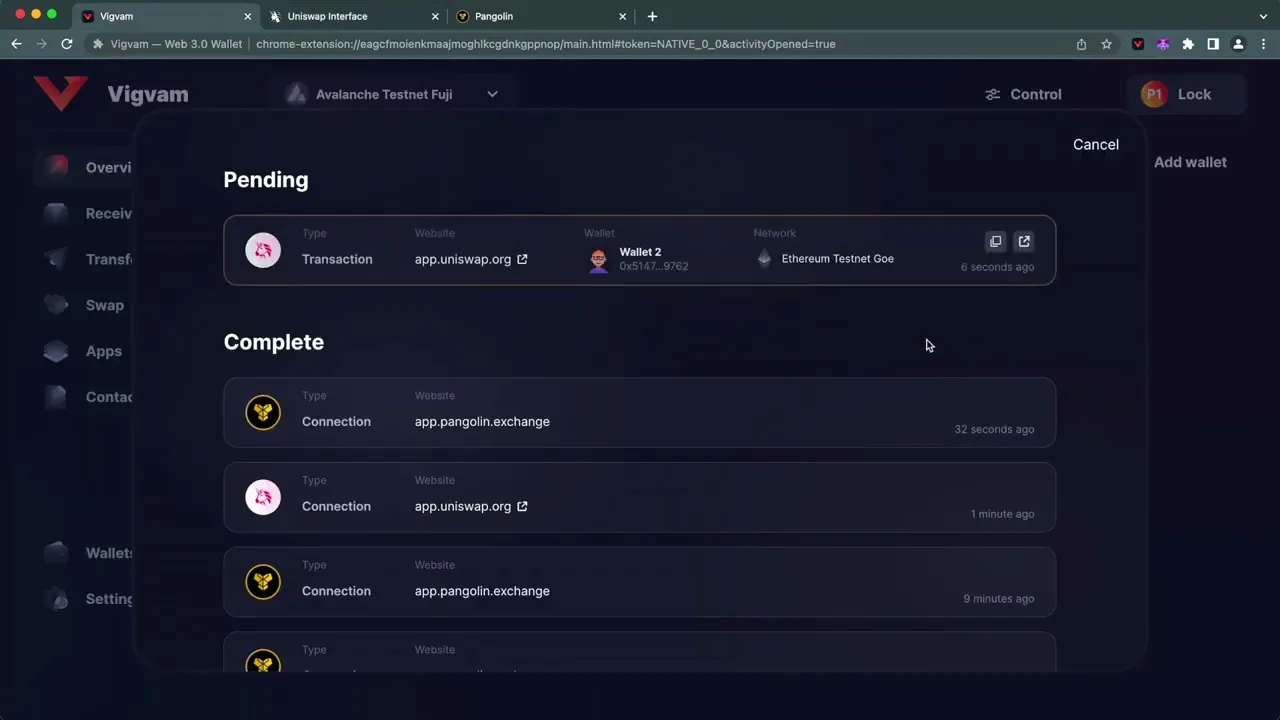This screenshot has height=720, width=1280.
Task: Select wallet address 0x5147...9762
Action: 653,266
